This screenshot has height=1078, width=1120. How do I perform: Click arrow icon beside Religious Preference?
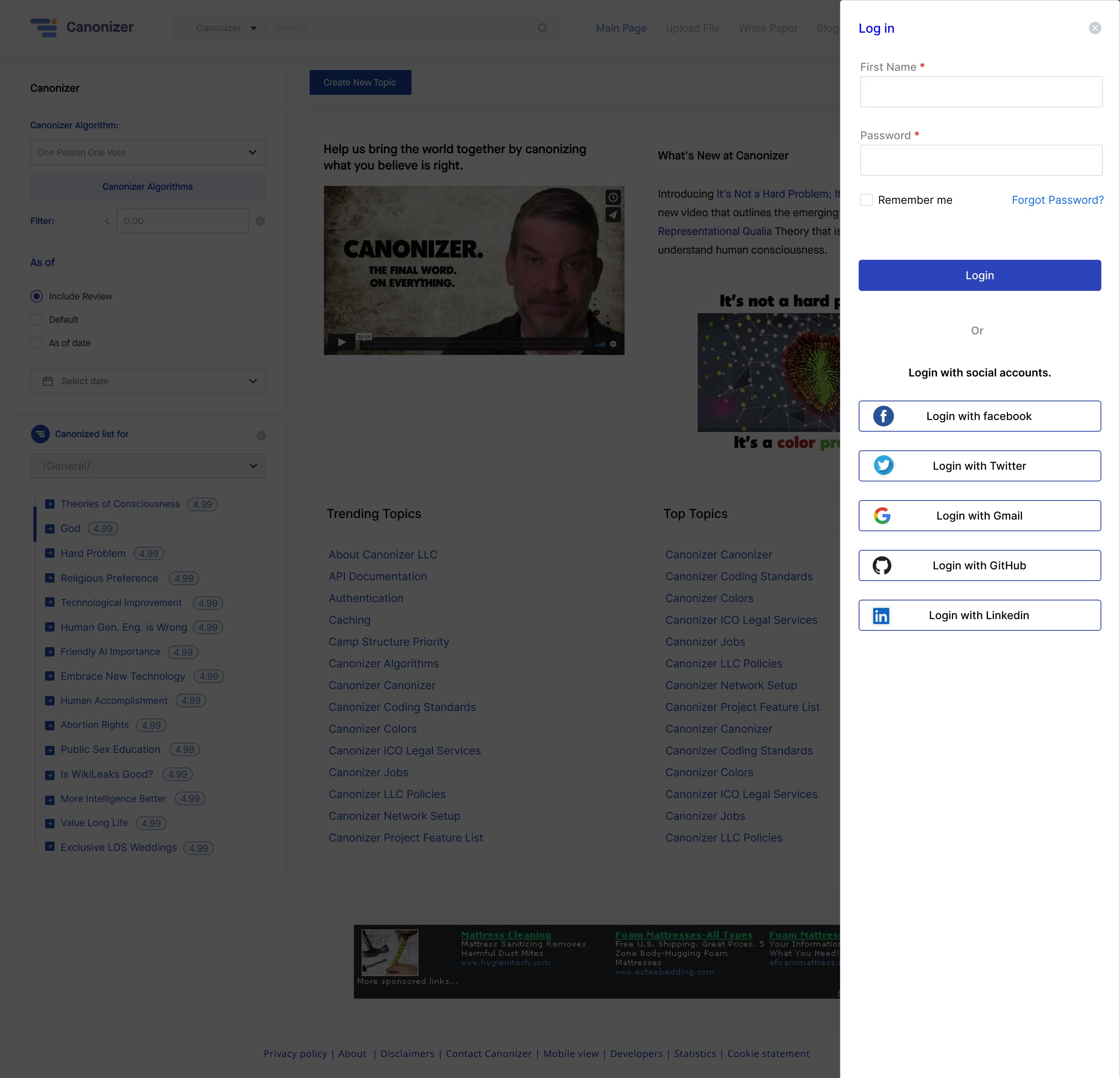[50, 577]
